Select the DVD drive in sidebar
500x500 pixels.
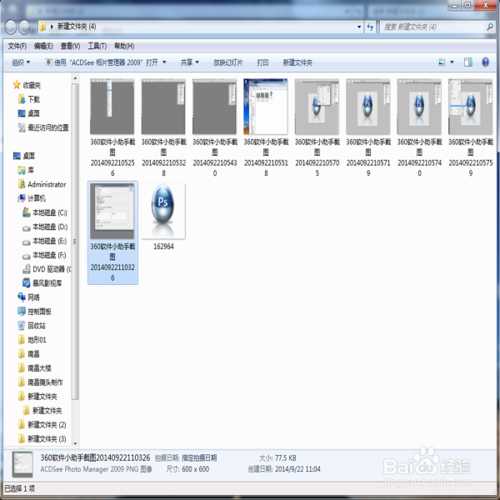coord(47,269)
